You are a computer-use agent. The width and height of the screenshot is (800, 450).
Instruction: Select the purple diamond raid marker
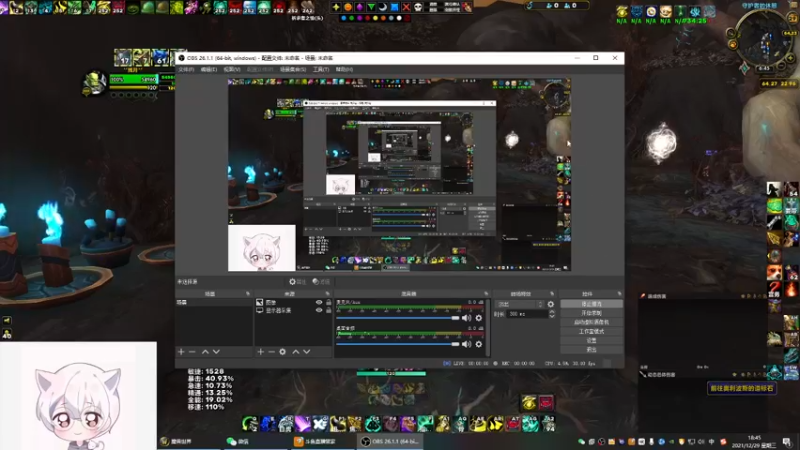point(360,7)
